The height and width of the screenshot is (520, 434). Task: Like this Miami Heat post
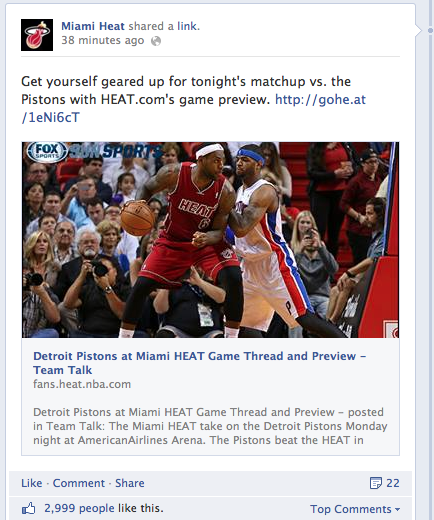(32, 483)
